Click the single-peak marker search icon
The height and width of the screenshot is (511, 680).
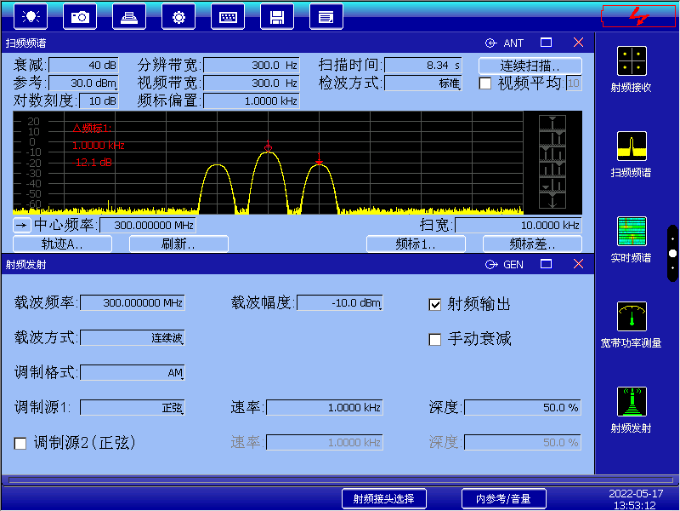[552, 122]
